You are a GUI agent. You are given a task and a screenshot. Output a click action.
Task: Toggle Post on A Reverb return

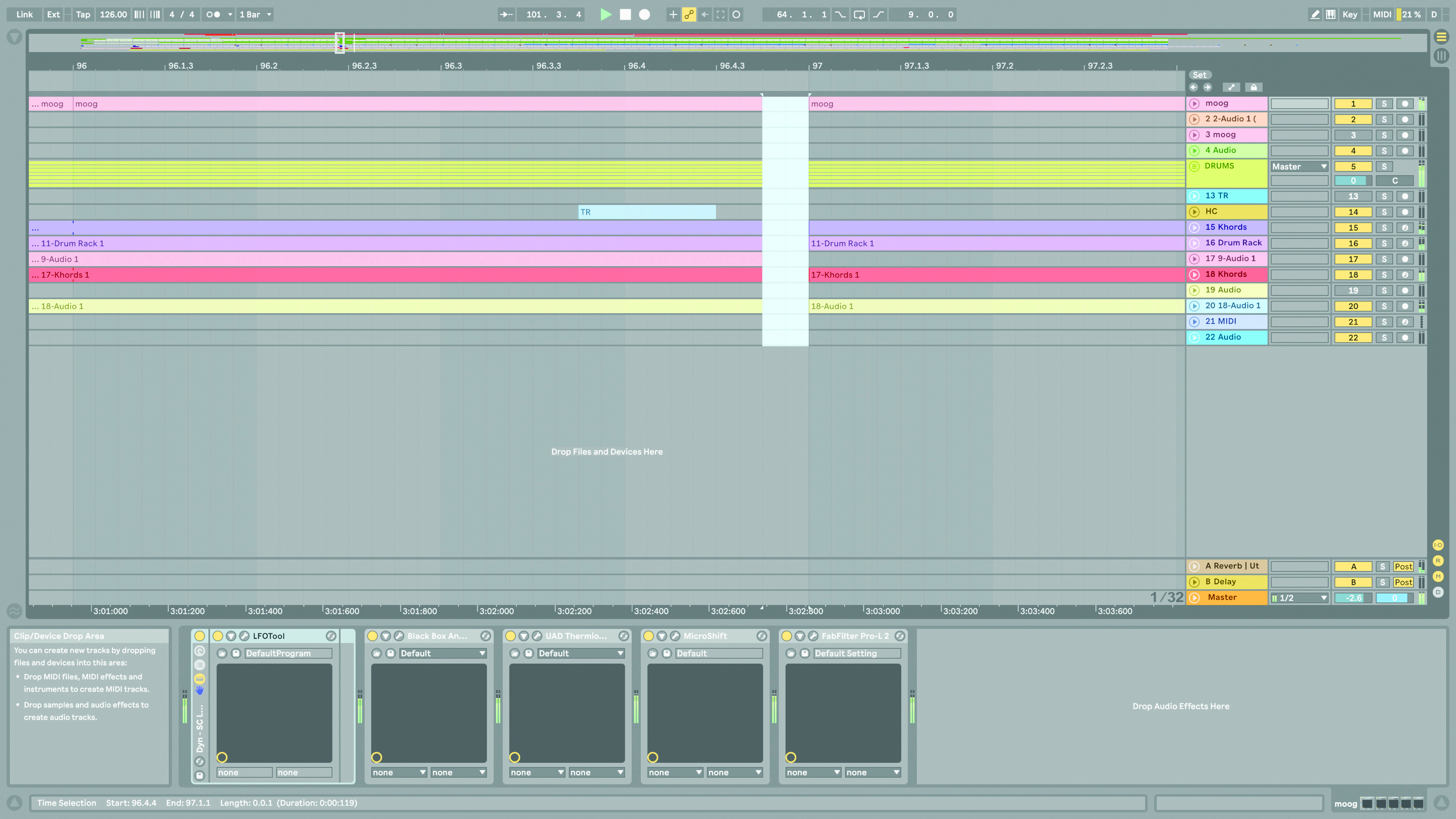1403,566
